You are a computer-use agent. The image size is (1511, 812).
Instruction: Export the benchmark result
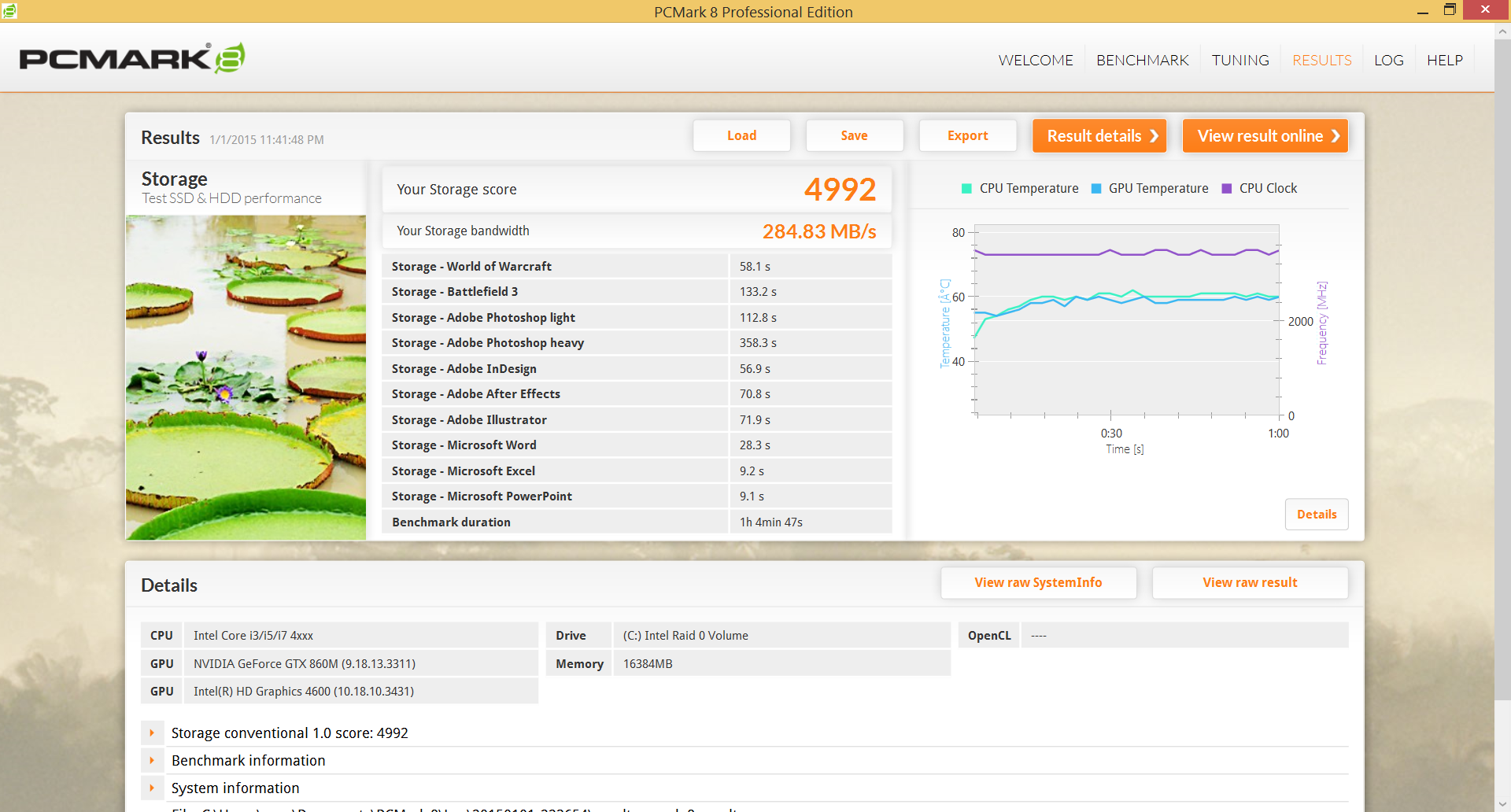pyautogui.click(x=967, y=135)
